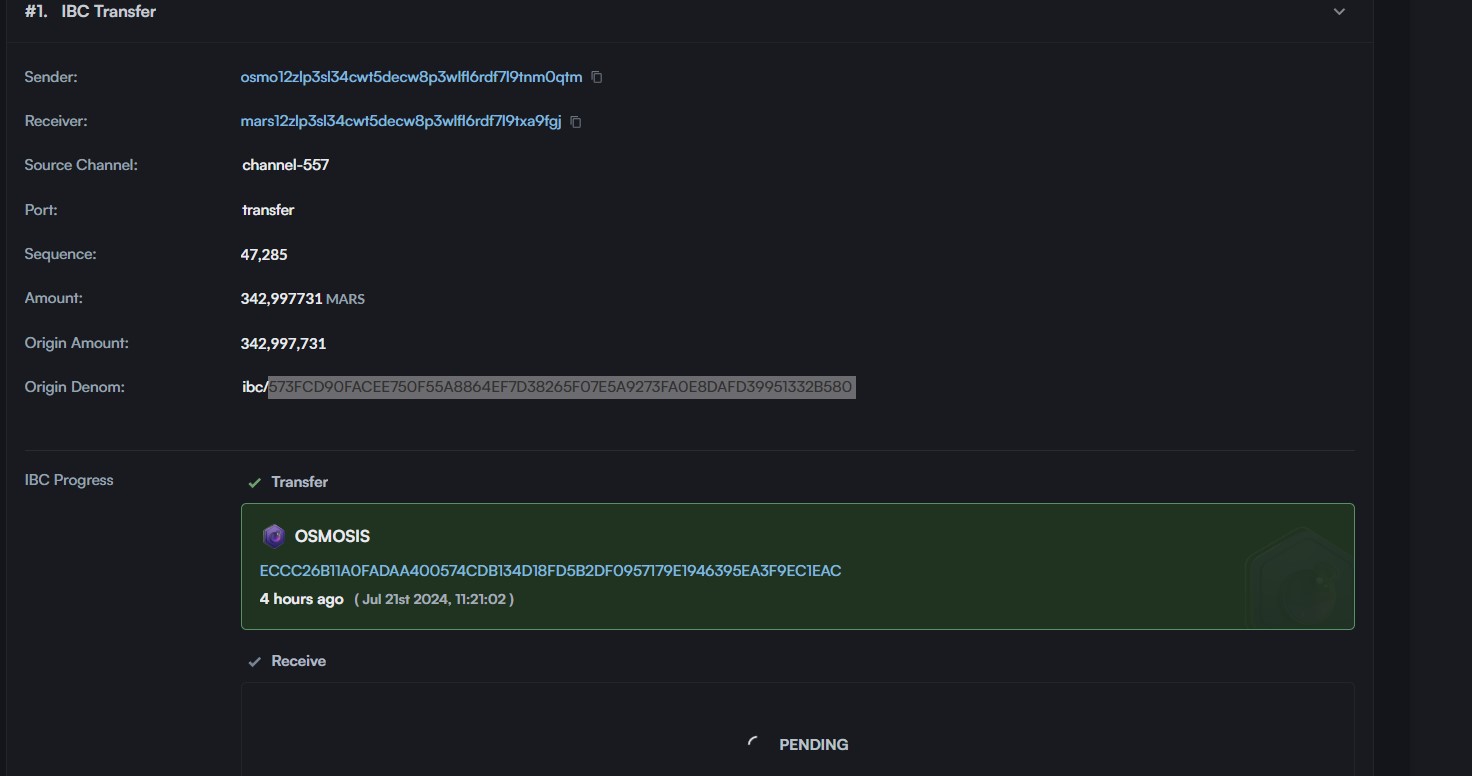The width and height of the screenshot is (1472, 776).
Task: Open the Osmosis transaction hash link
Action: (x=550, y=571)
